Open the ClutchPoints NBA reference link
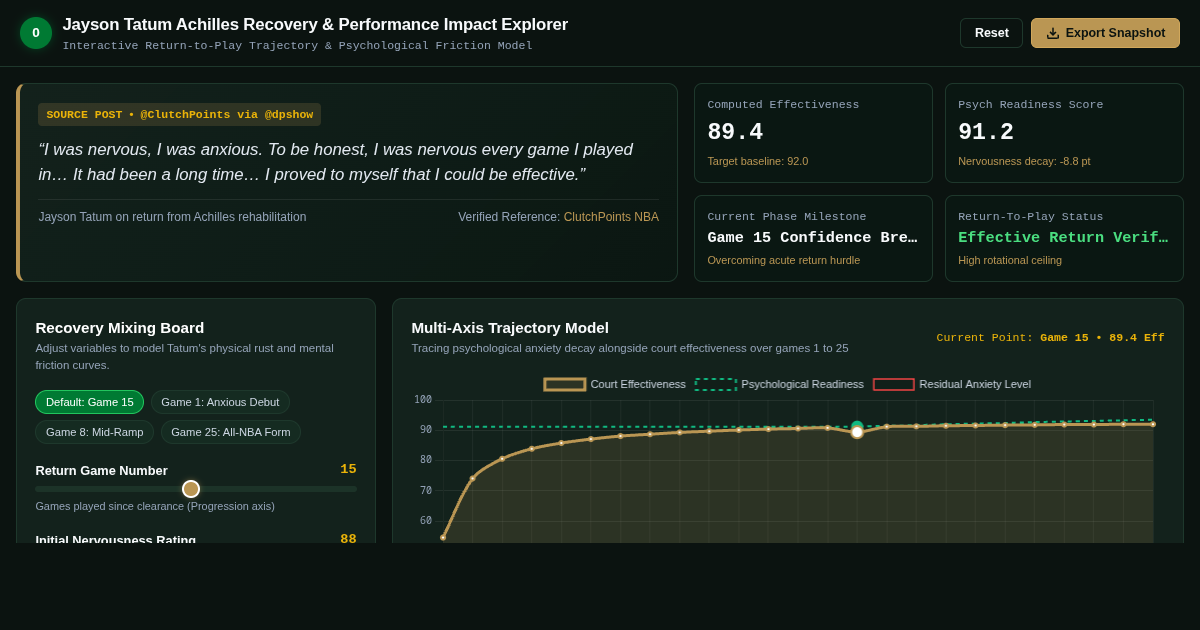This screenshot has height=630, width=1200. [611, 217]
